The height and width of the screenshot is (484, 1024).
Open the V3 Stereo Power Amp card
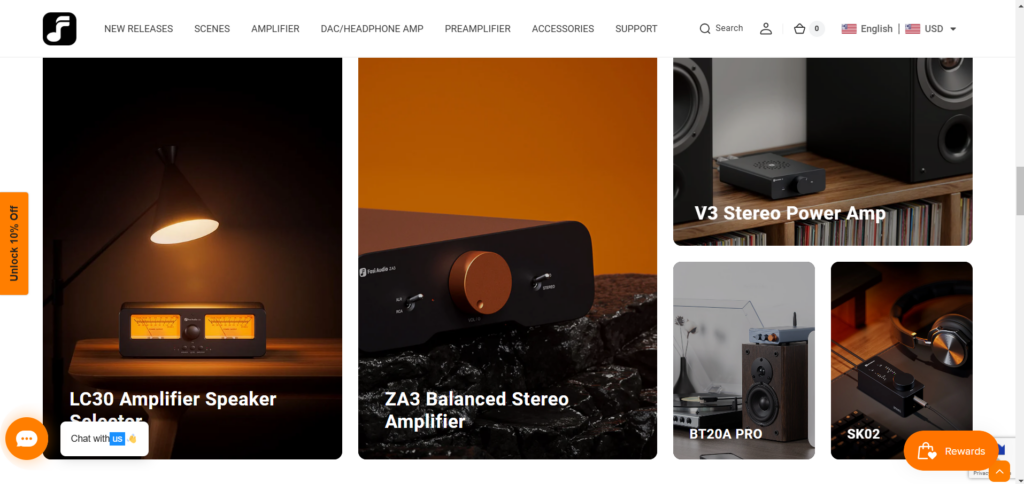pos(823,152)
